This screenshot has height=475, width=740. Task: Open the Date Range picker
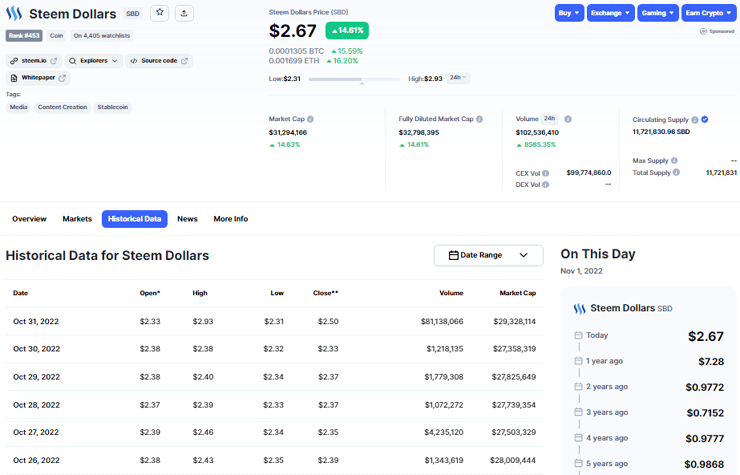click(x=488, y=255)
